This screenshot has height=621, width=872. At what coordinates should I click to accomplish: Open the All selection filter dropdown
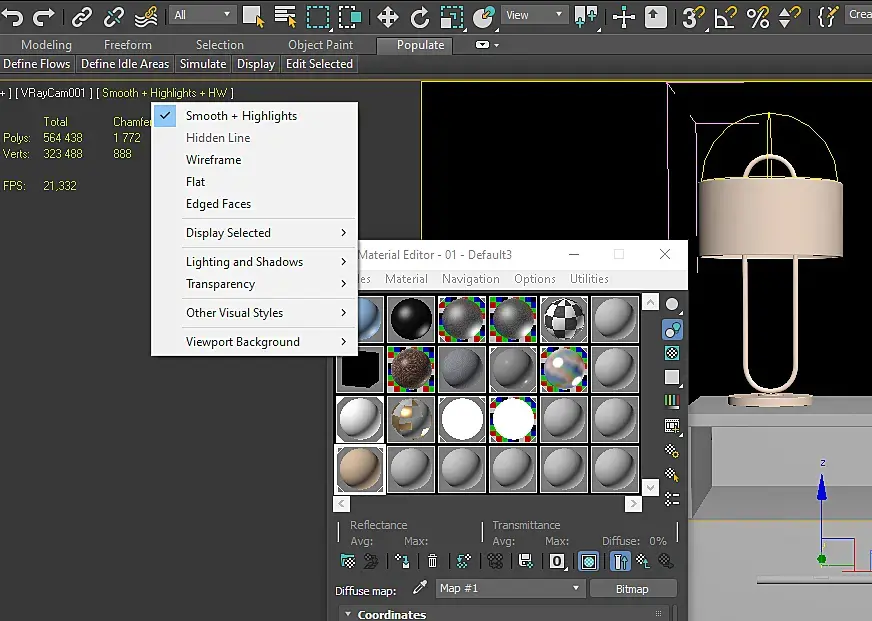(202, 15)
